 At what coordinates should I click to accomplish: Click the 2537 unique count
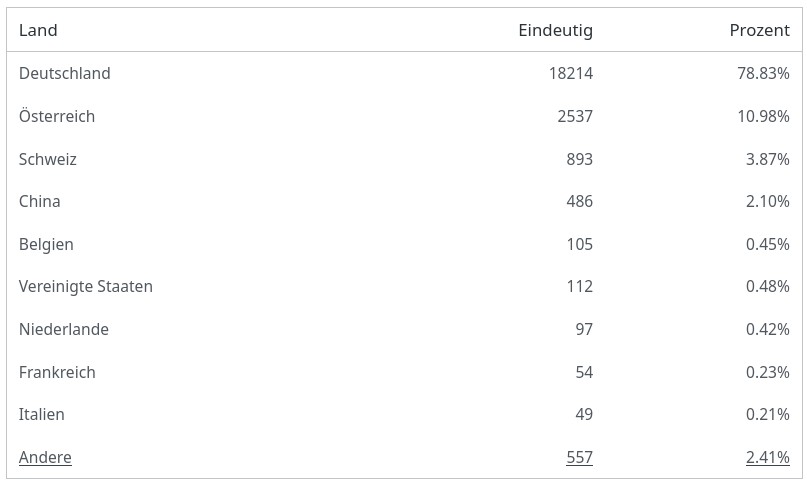pos(575,116)
